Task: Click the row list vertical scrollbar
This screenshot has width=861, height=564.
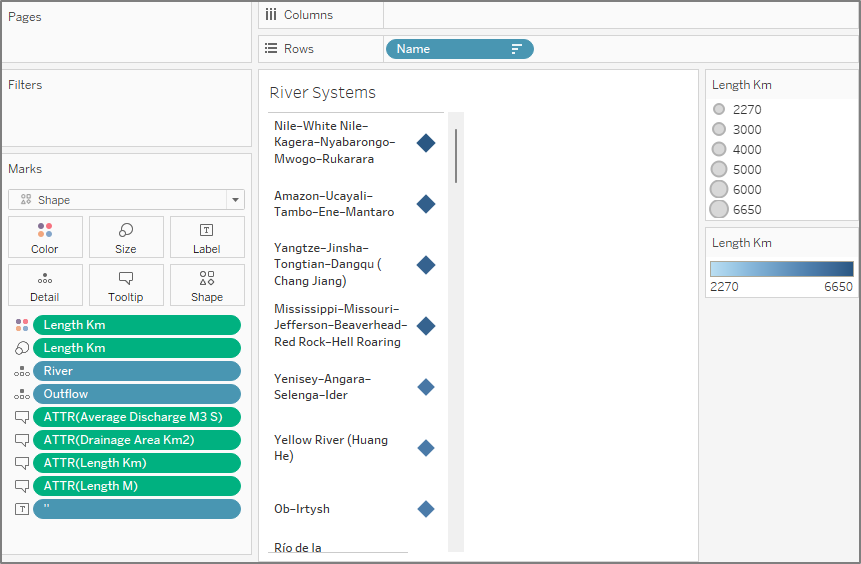Action: [x=456, y=155]
